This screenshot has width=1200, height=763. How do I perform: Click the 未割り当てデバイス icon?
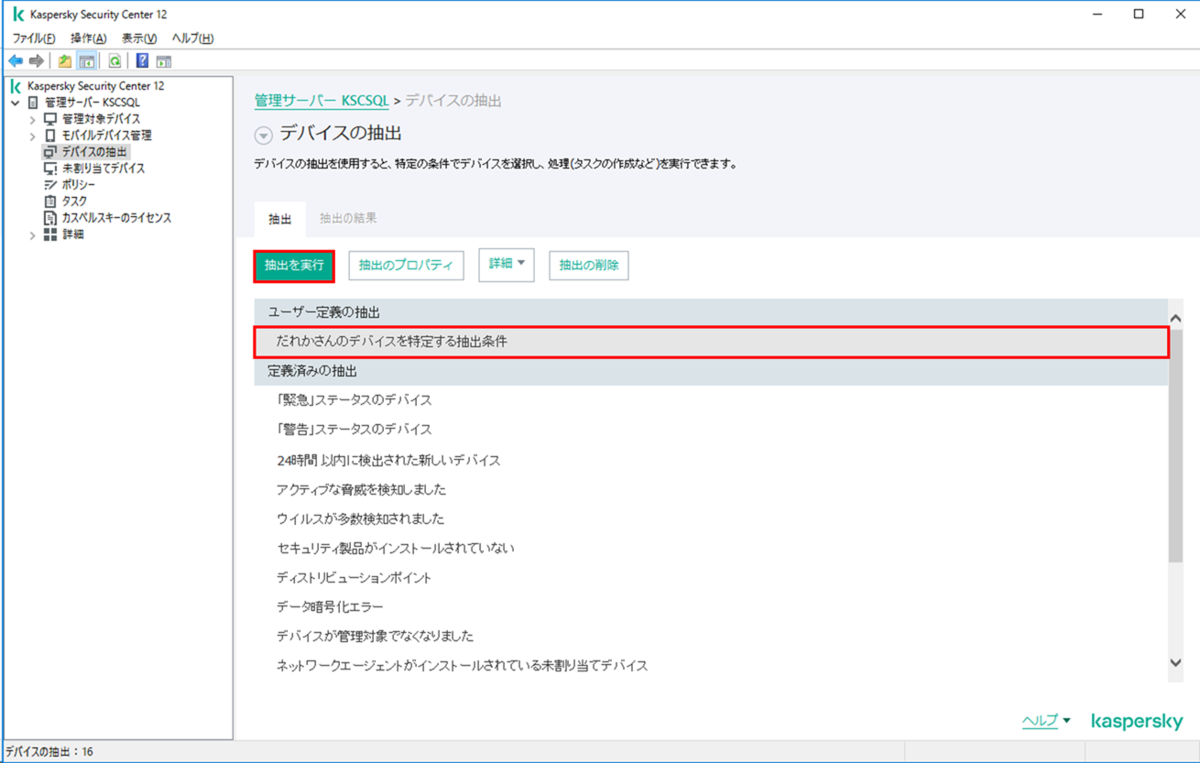50,168
